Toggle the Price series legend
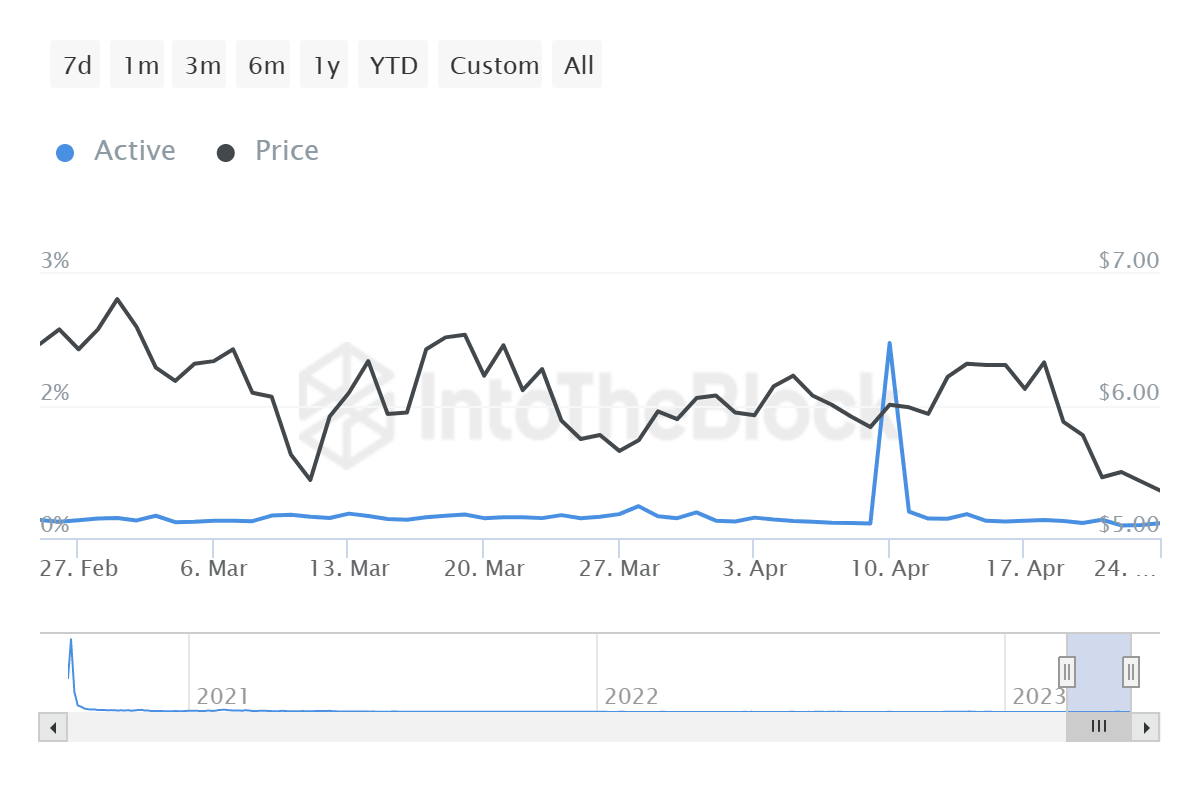This screenshot has width=1200, height=800. click(286, 151)
